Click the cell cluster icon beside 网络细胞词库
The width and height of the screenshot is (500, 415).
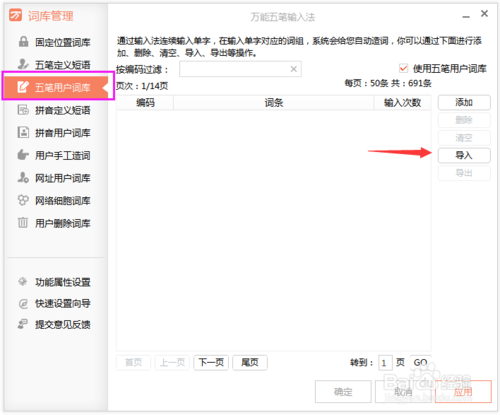(x=23, y=200)
